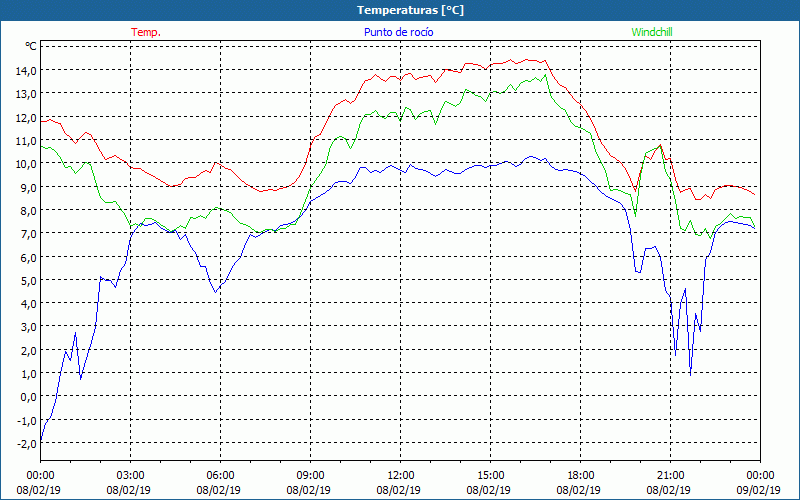This screenshot has height=500, width=800.
Task: Click the 09:00 time label
Action: [310, 476]
